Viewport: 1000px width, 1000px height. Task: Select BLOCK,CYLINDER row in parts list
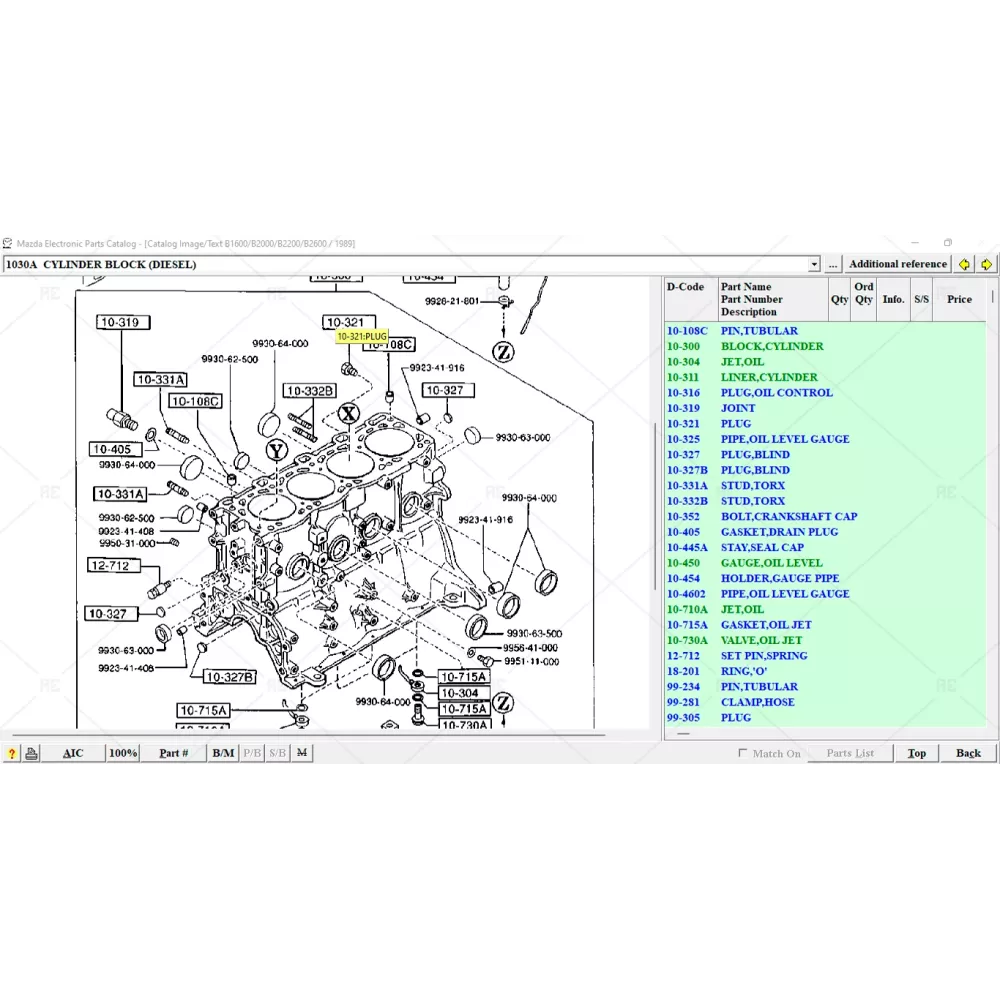pyautogui.click(x=772, y=346)
